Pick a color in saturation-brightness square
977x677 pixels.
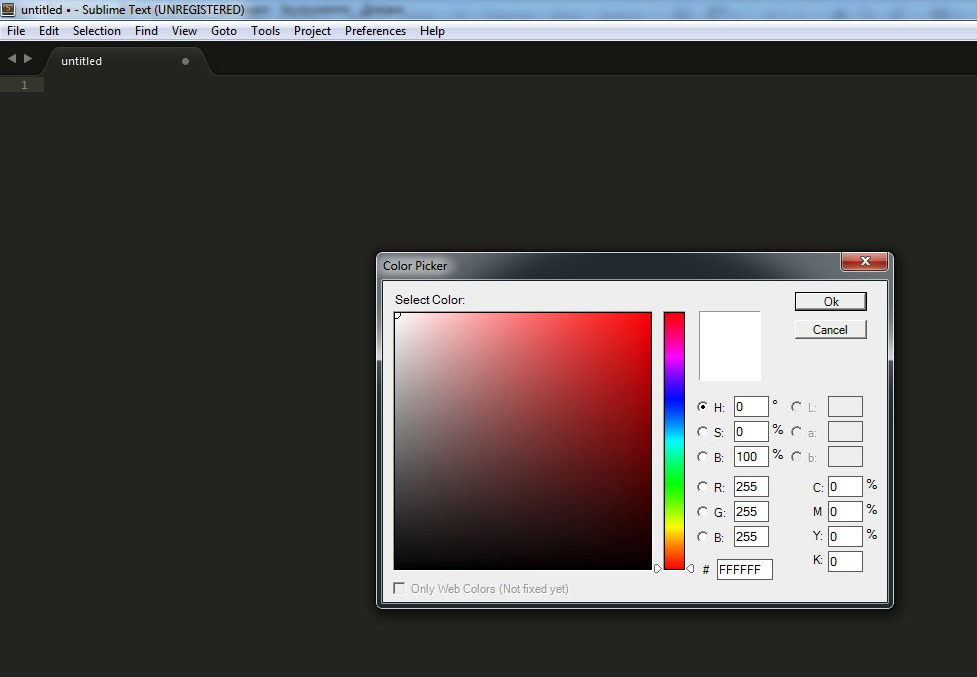(x=523, y=441)
